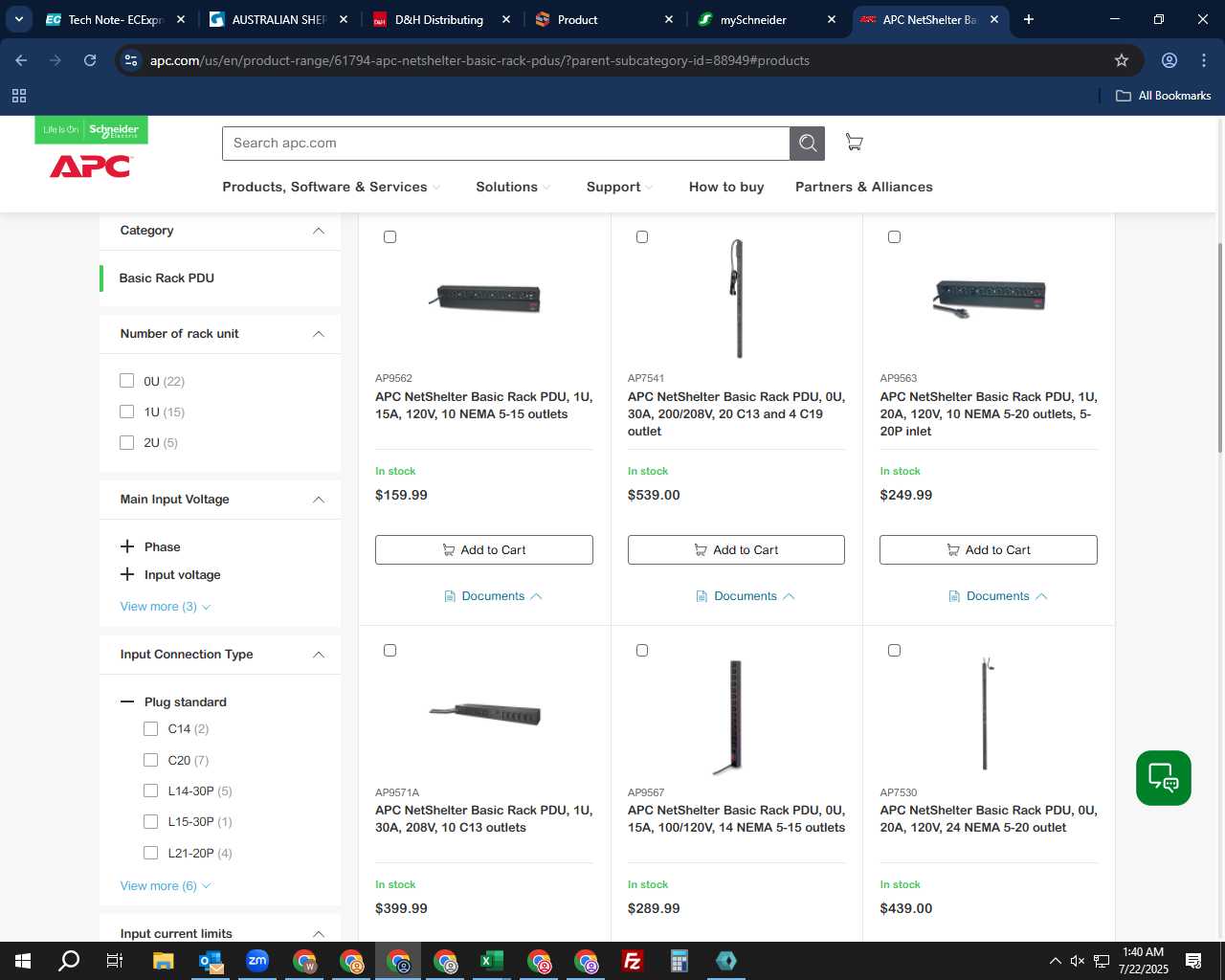Open the apps grid in bookmarks bar
This screenshot has width=1225, height=980.
coord(19,96)
